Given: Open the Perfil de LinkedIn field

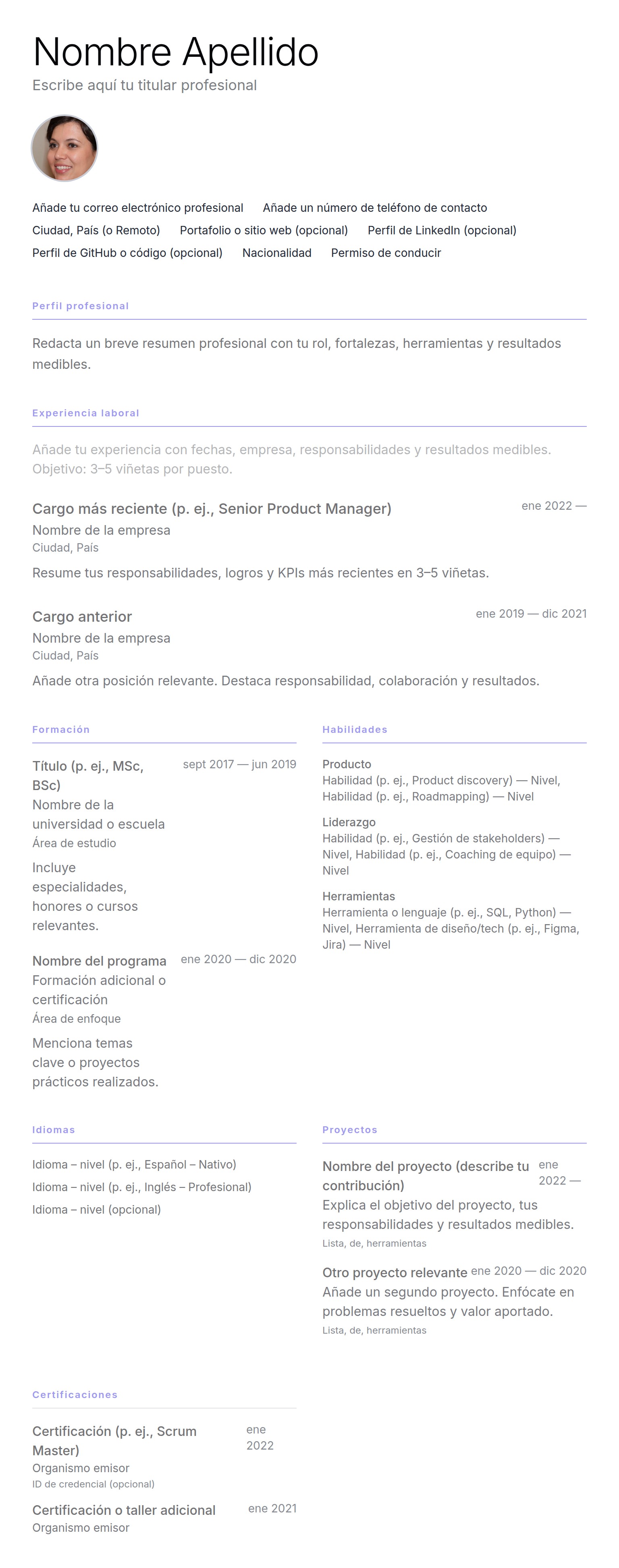Looking at the screenshot, I should (442, 231).
